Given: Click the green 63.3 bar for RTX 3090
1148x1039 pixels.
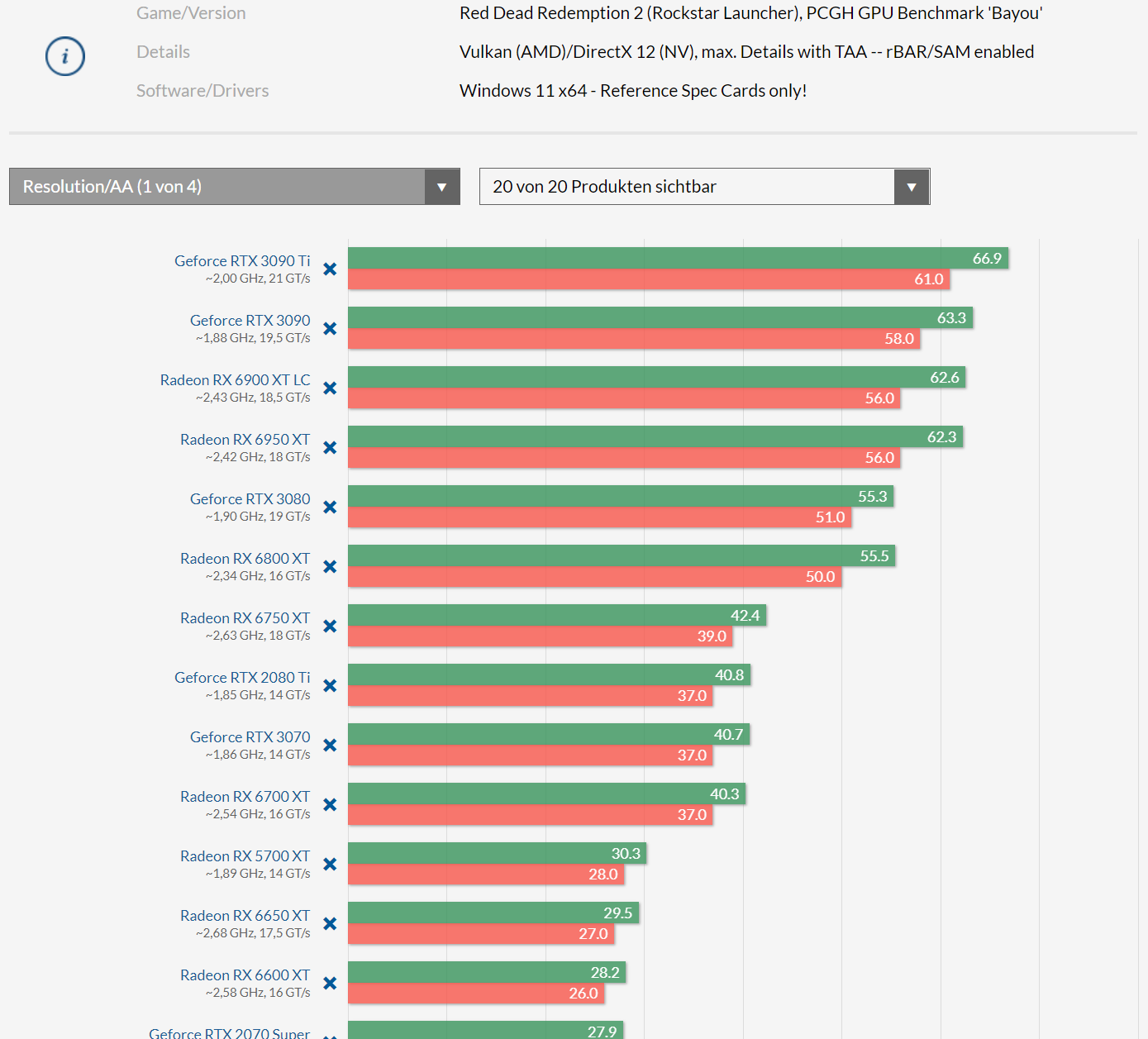Looking at the screenshot, I should (660, 317).
